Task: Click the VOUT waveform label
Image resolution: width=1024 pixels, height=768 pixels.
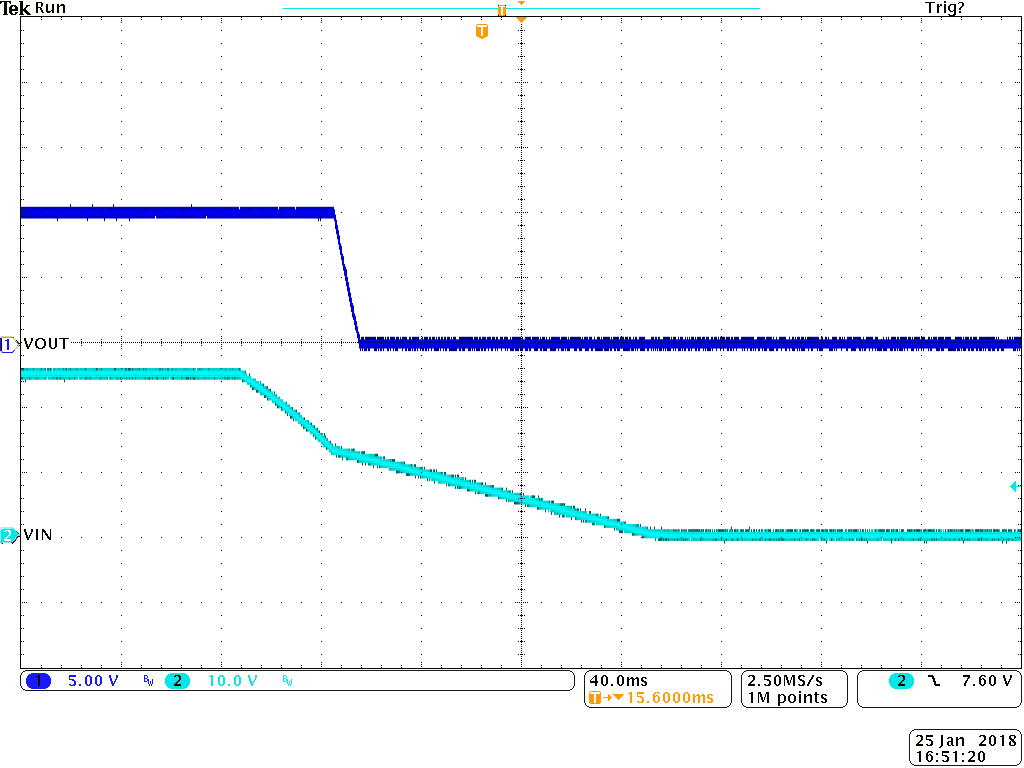Action: click(x=44, y=343)
